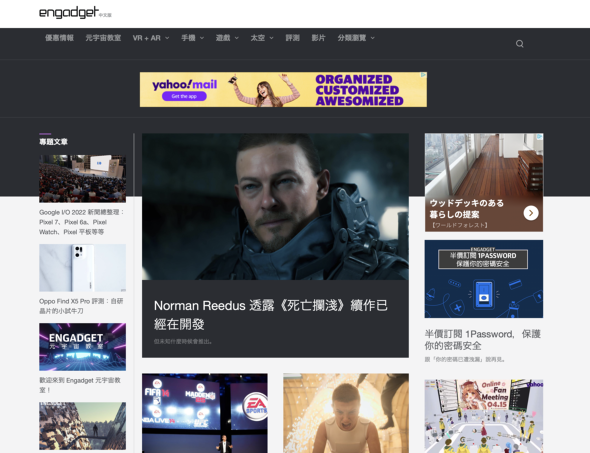Click the EA Sports article thumbnail
Screen dimensions: 590x453
click(x=205, y=413)
